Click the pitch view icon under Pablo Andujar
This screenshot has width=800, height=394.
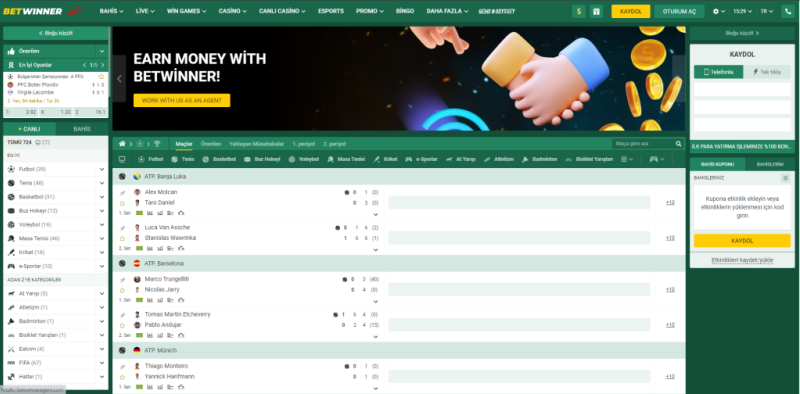tap(139, 335)
